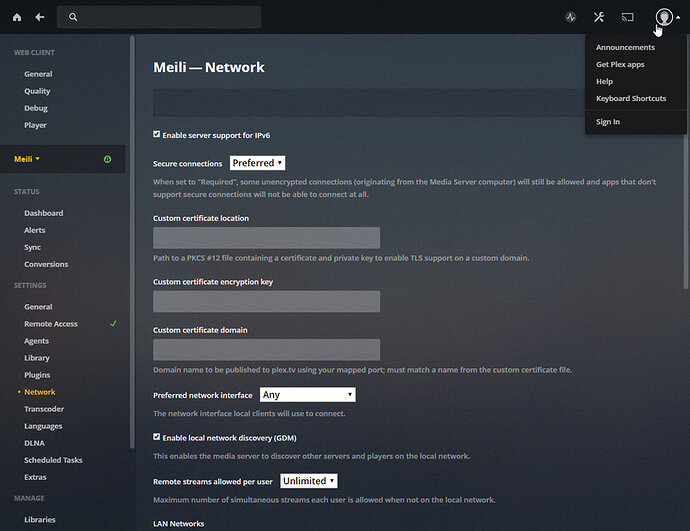This screenshot has width=690, height=531.
Task: Open DLNA settings
Action: [34, 443]
